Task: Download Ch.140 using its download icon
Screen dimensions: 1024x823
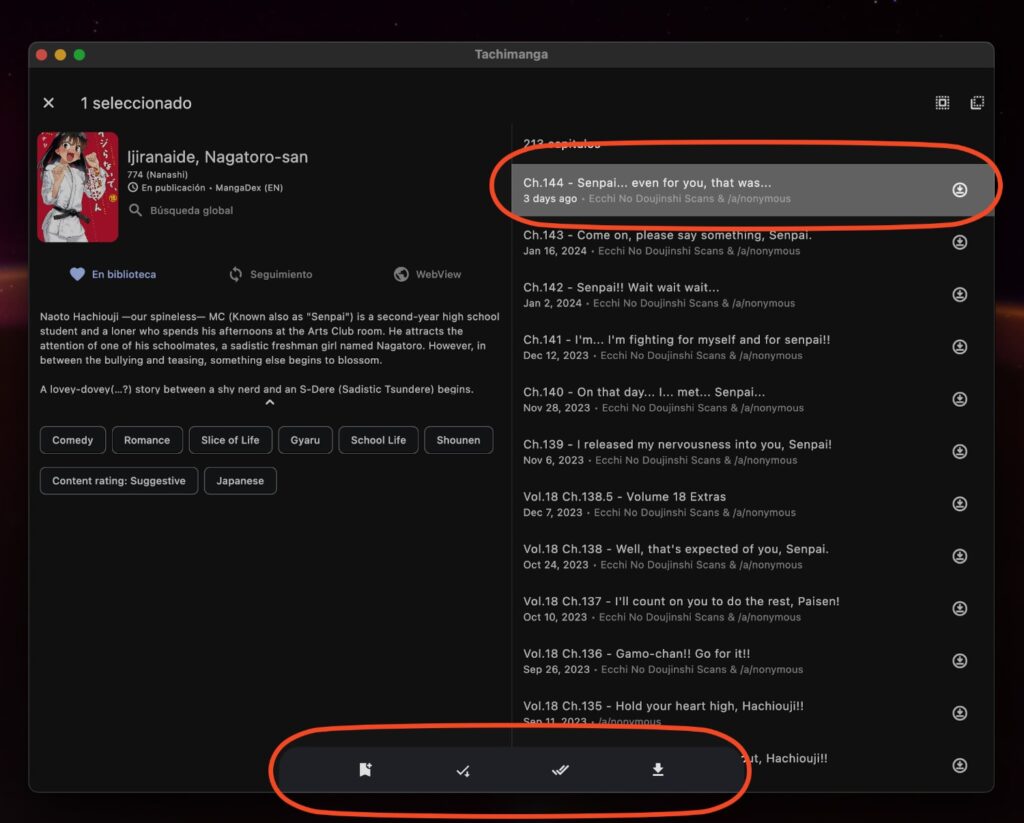Action: pos(959,399)
